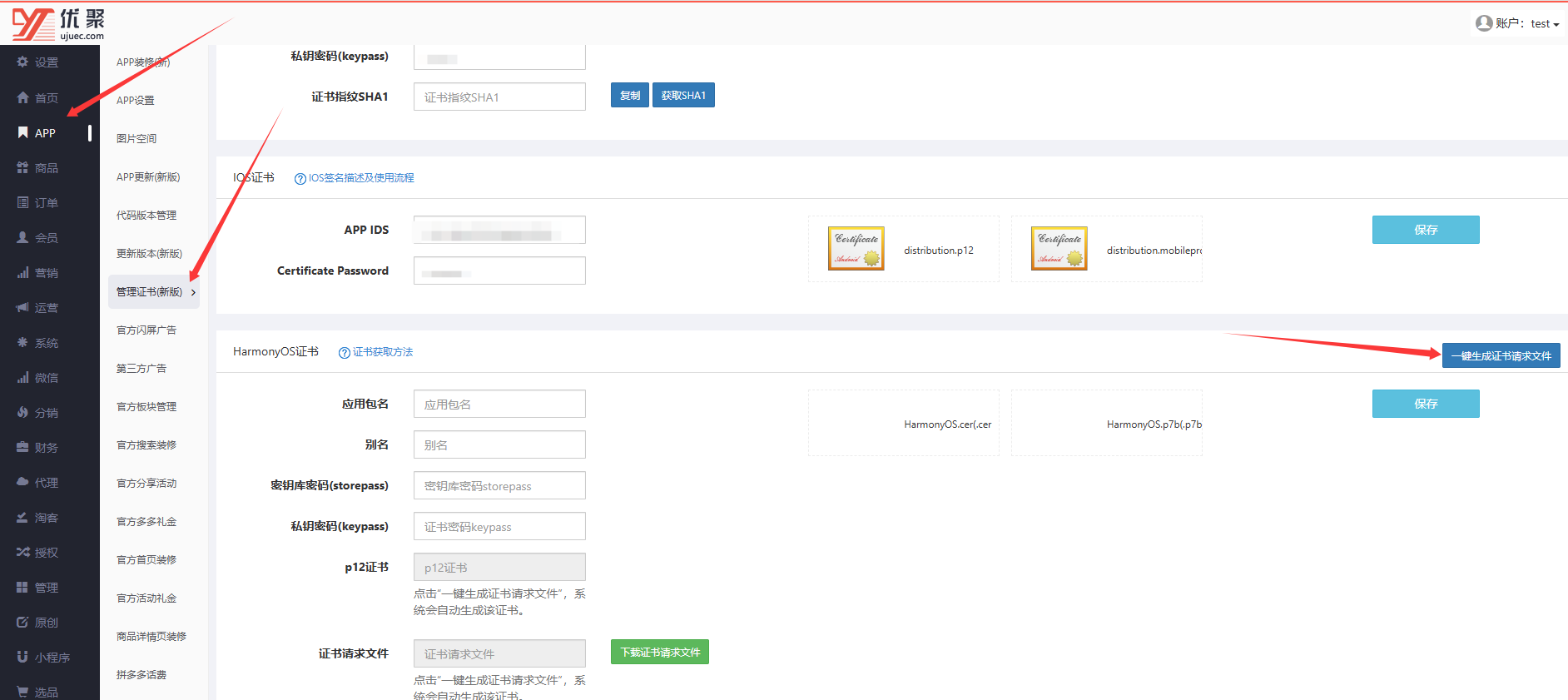This screenshot has width=1568, height=700.
Task: Open 官方活动礼金 submenu item
Action: point(146,598)
